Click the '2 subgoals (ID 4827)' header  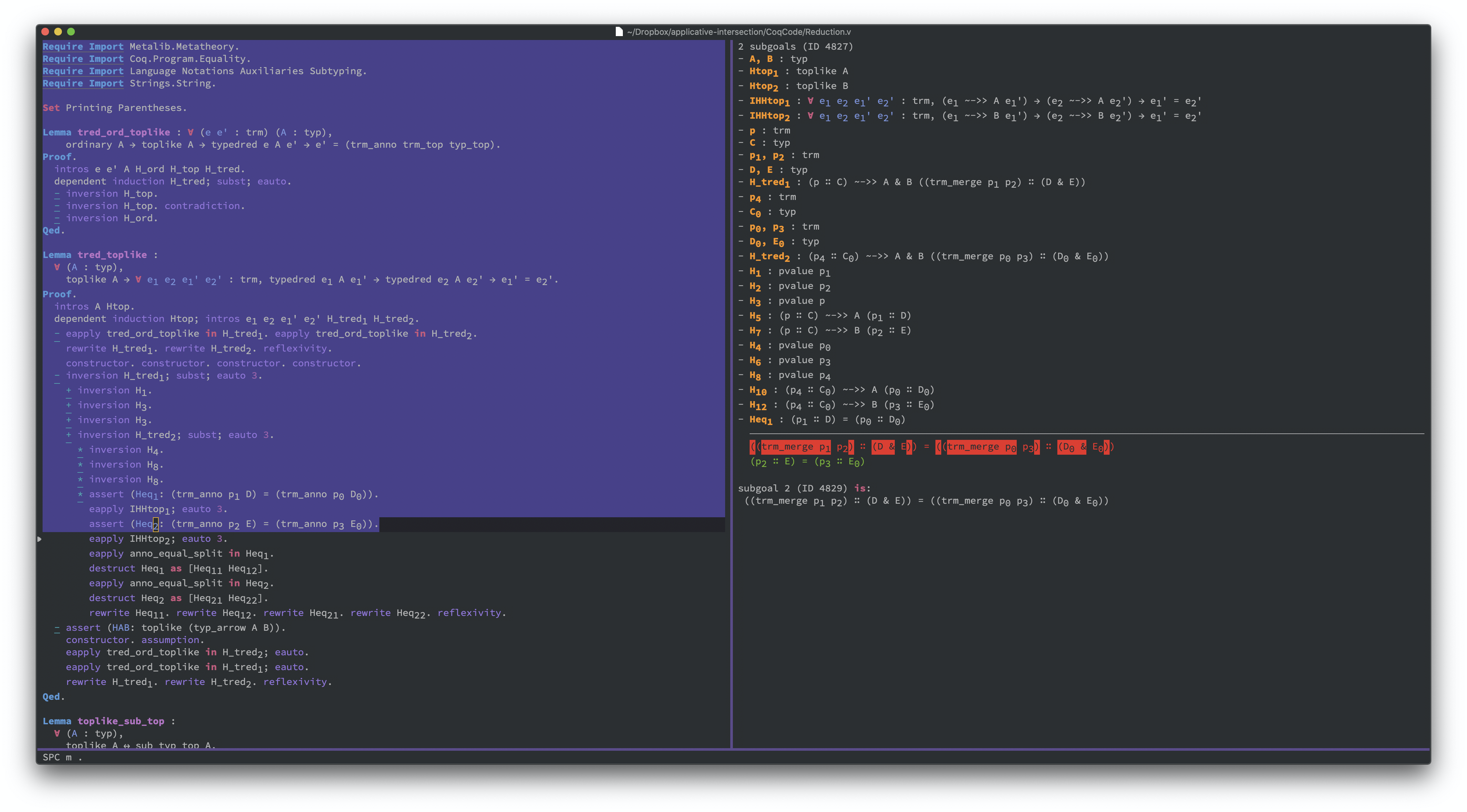pyautogui.click(x=795, y=47)
